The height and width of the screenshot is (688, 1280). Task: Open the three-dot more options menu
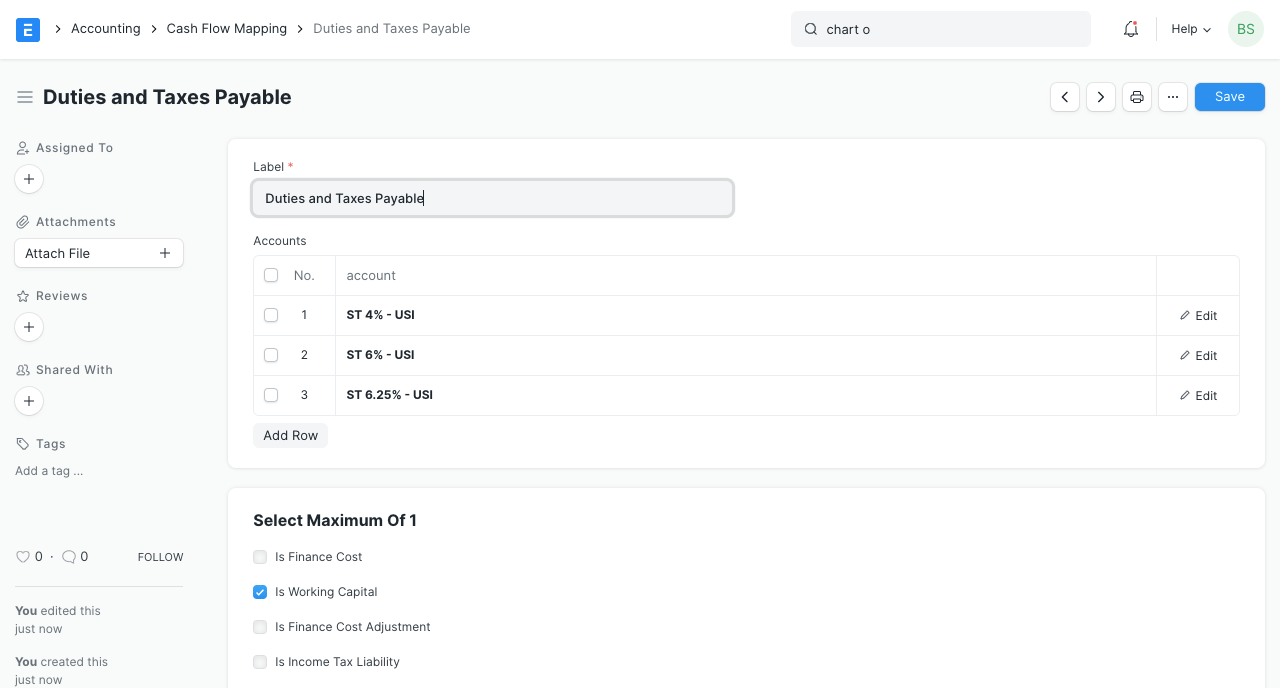1173,97
